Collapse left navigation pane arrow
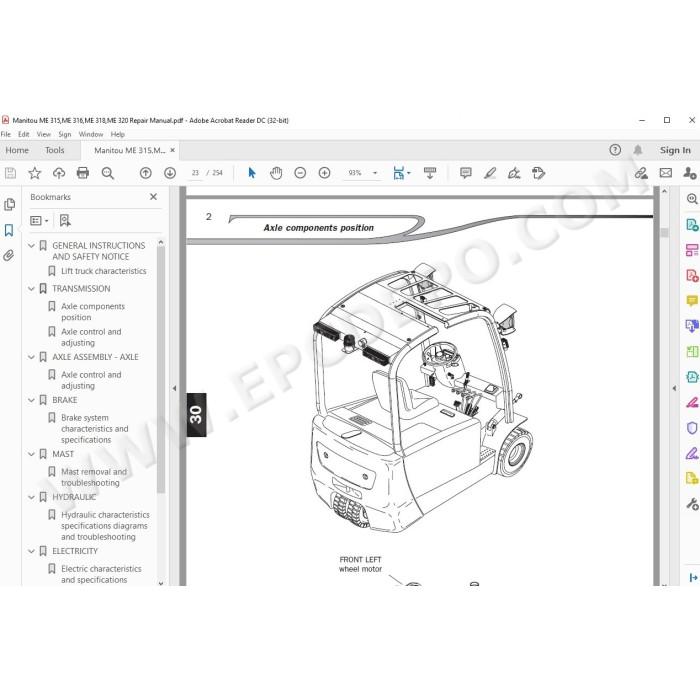 174,388
